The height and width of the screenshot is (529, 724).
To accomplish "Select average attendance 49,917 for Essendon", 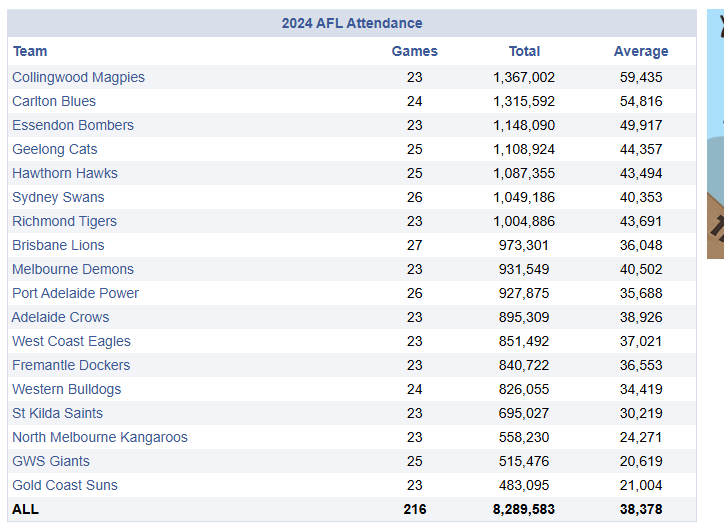I will tap(641, 125).
